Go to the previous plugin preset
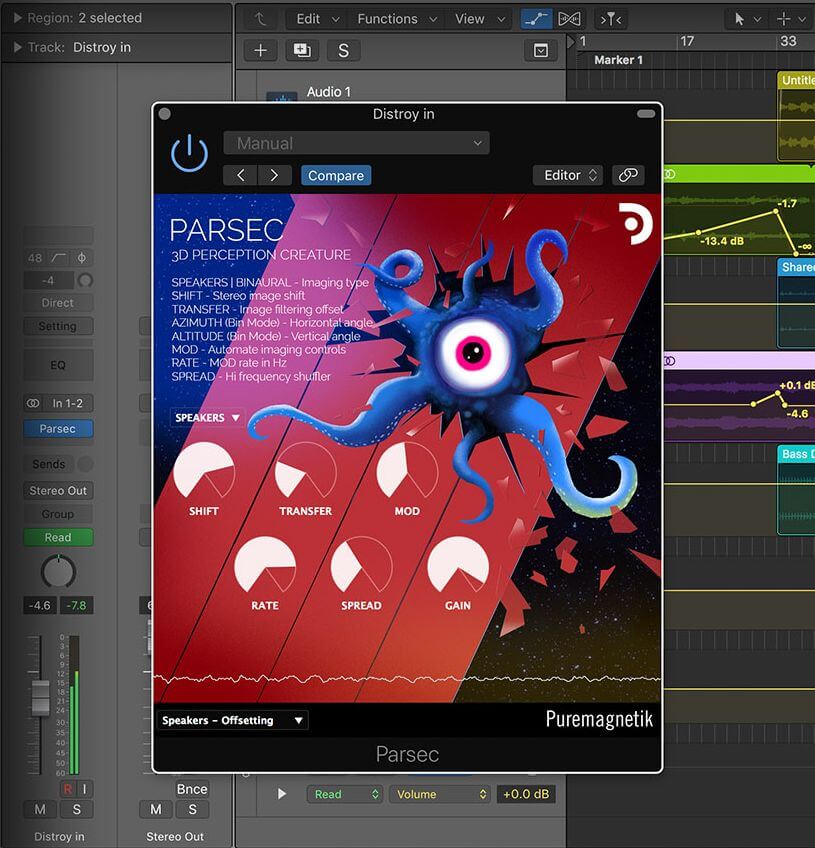The height and width of the screenshot is (848, 815). [x=241, y=175]
